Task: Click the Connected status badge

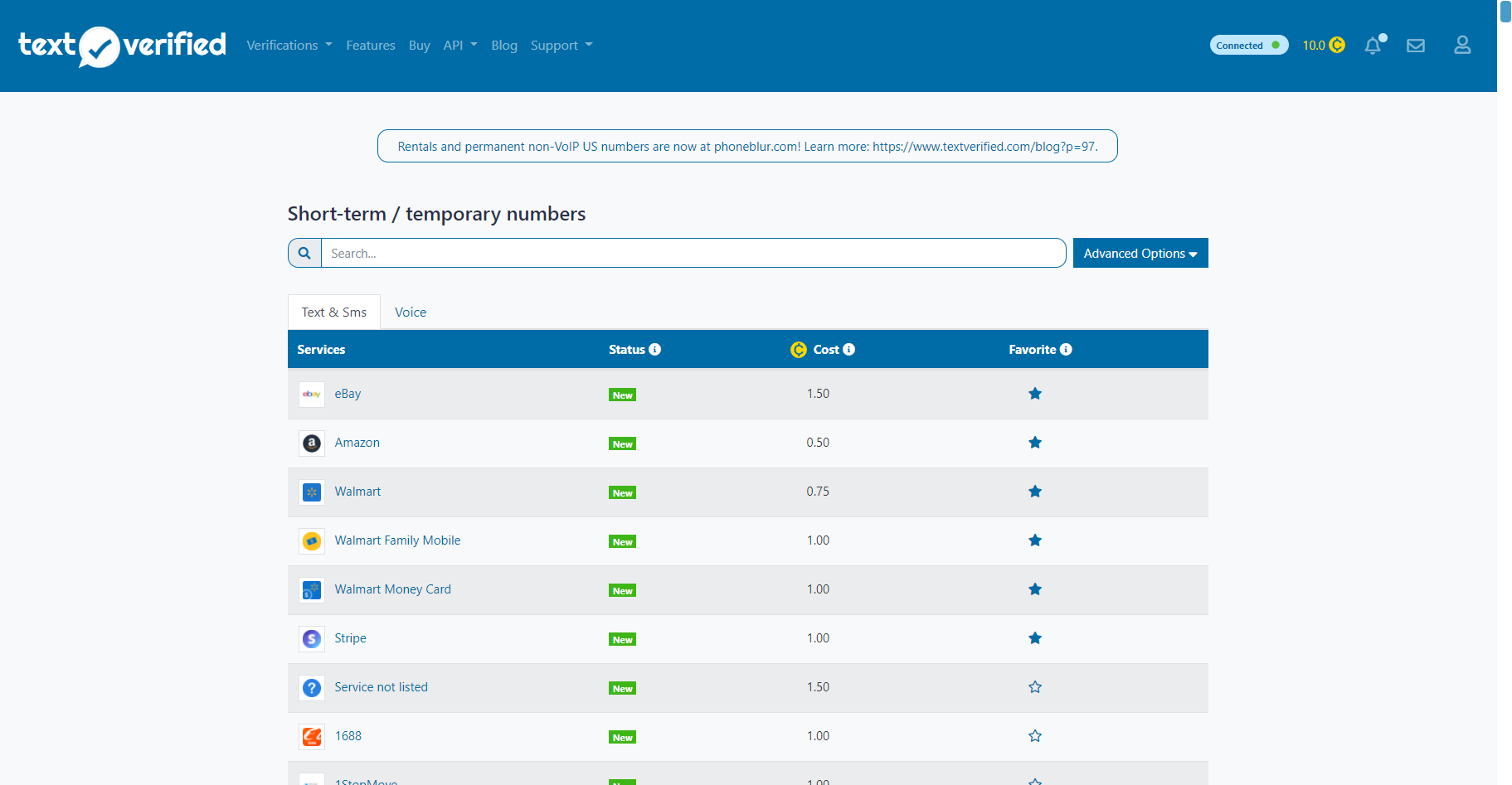Action: (1249, 45)
